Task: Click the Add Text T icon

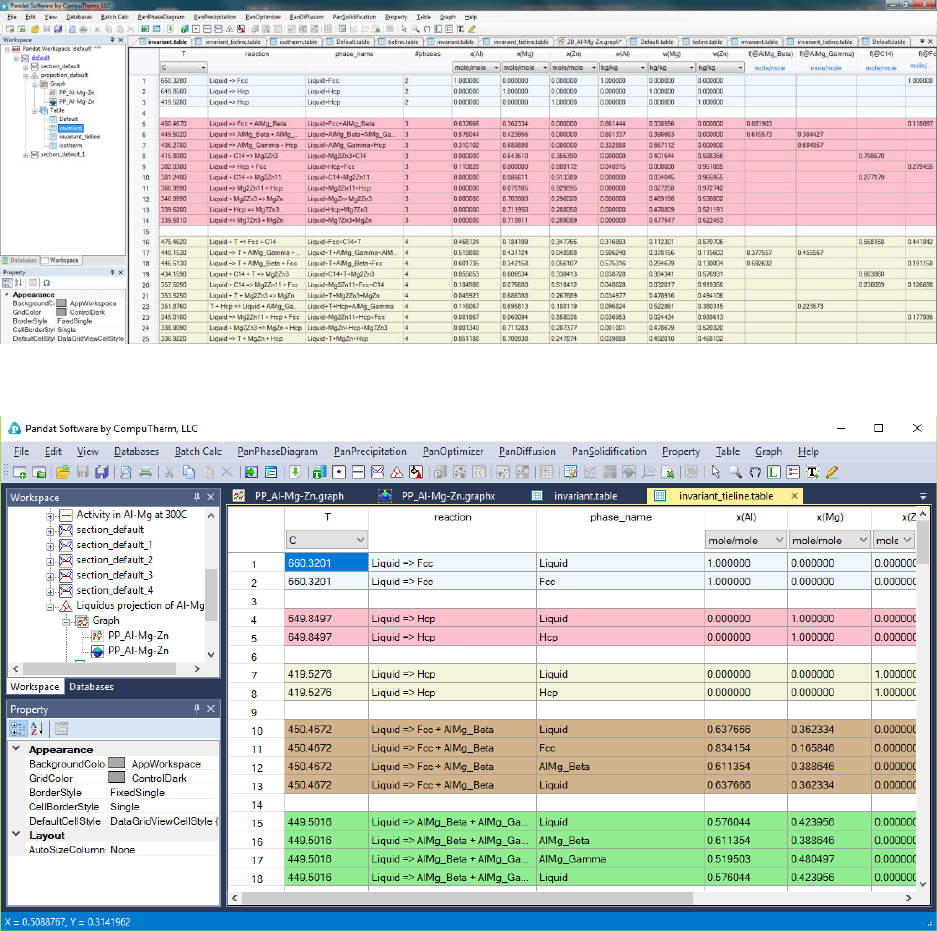Action: [x=813, y=473]
